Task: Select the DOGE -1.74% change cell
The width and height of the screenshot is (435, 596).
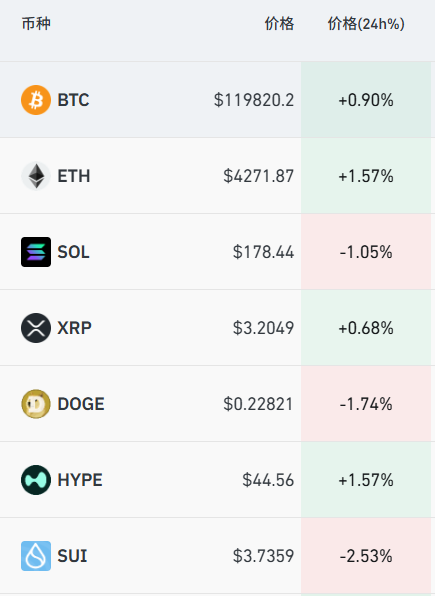Action: coord(366,404)
